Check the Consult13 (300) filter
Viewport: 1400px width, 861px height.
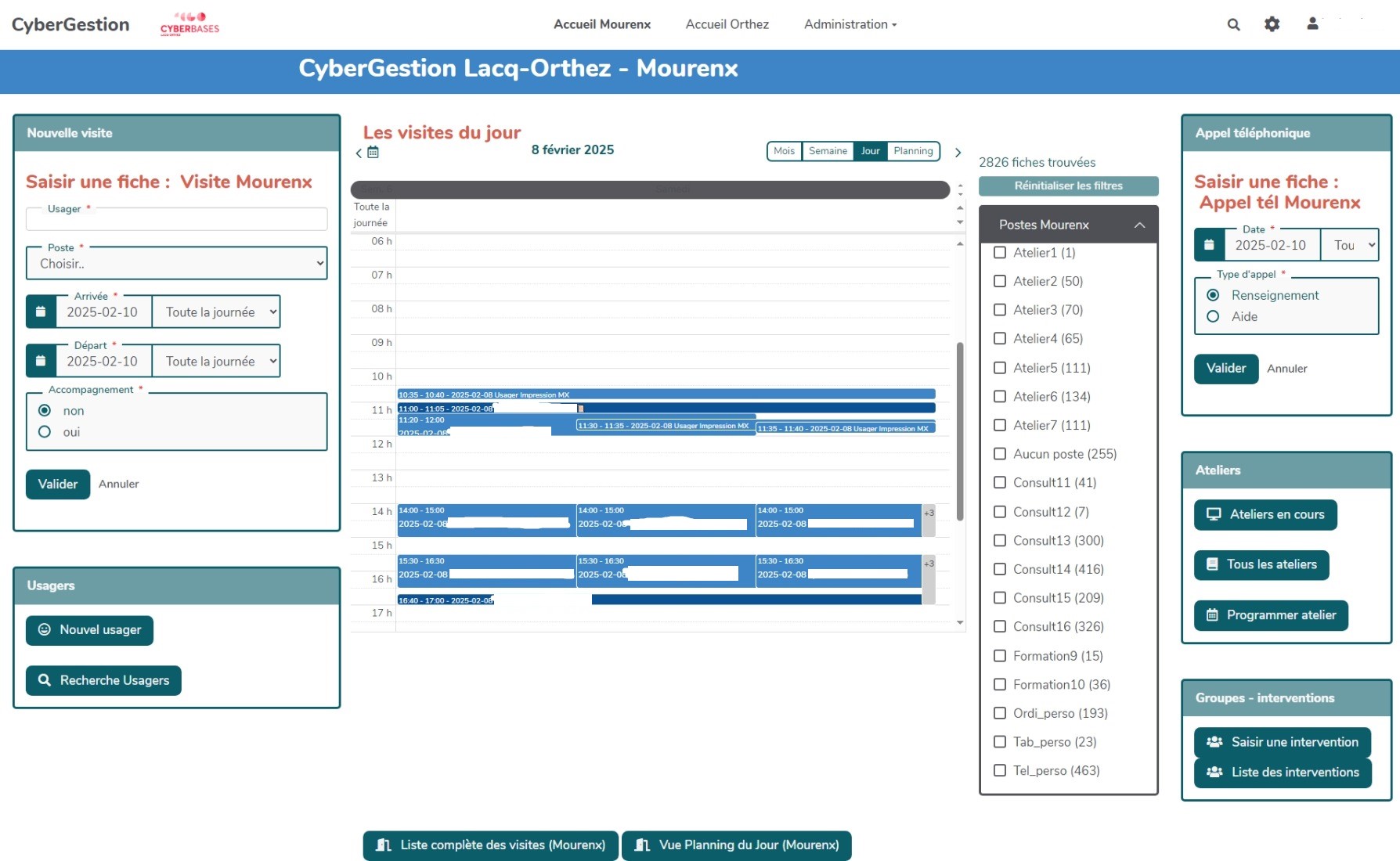pos(1000,540)
